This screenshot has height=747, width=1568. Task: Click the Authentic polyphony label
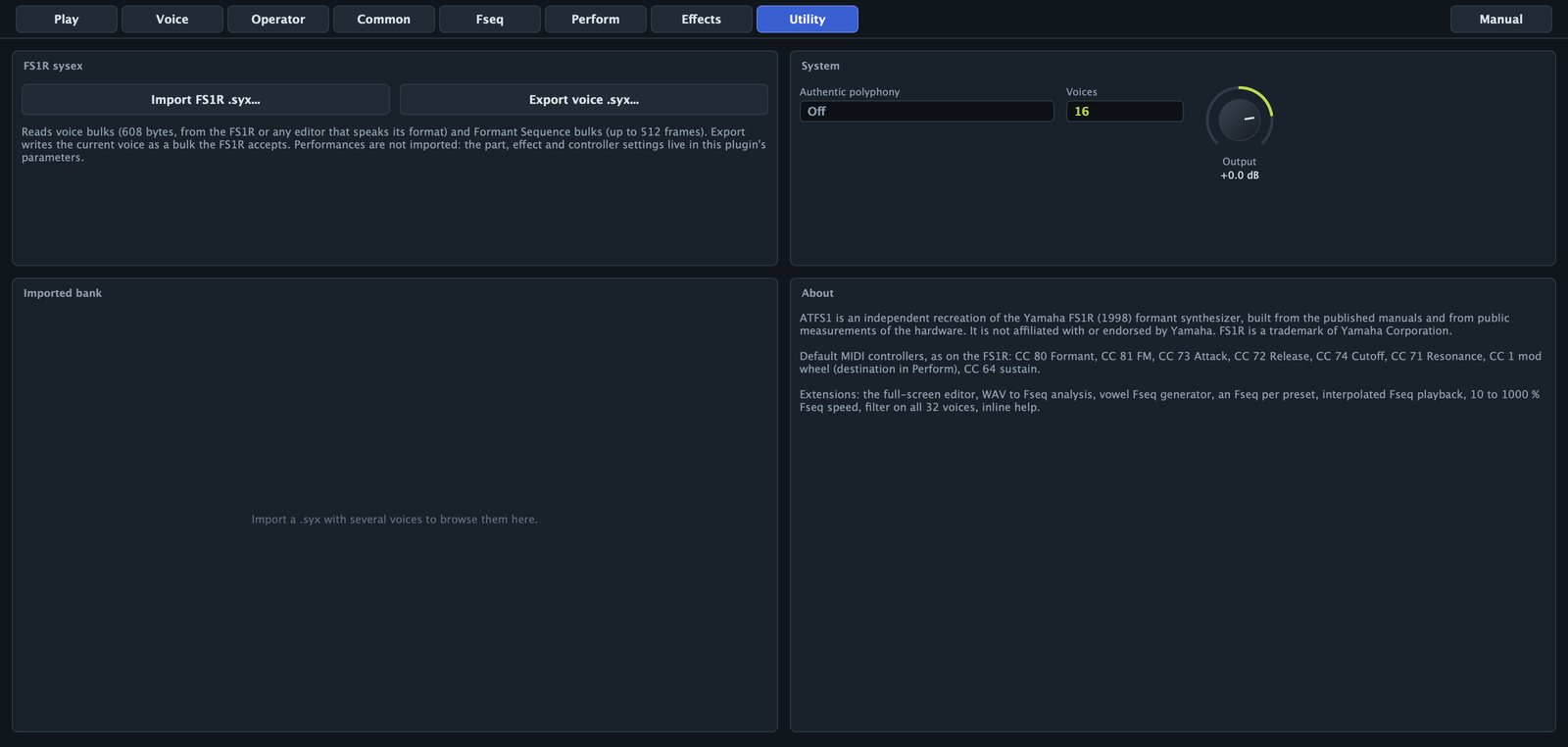point(850,92)
